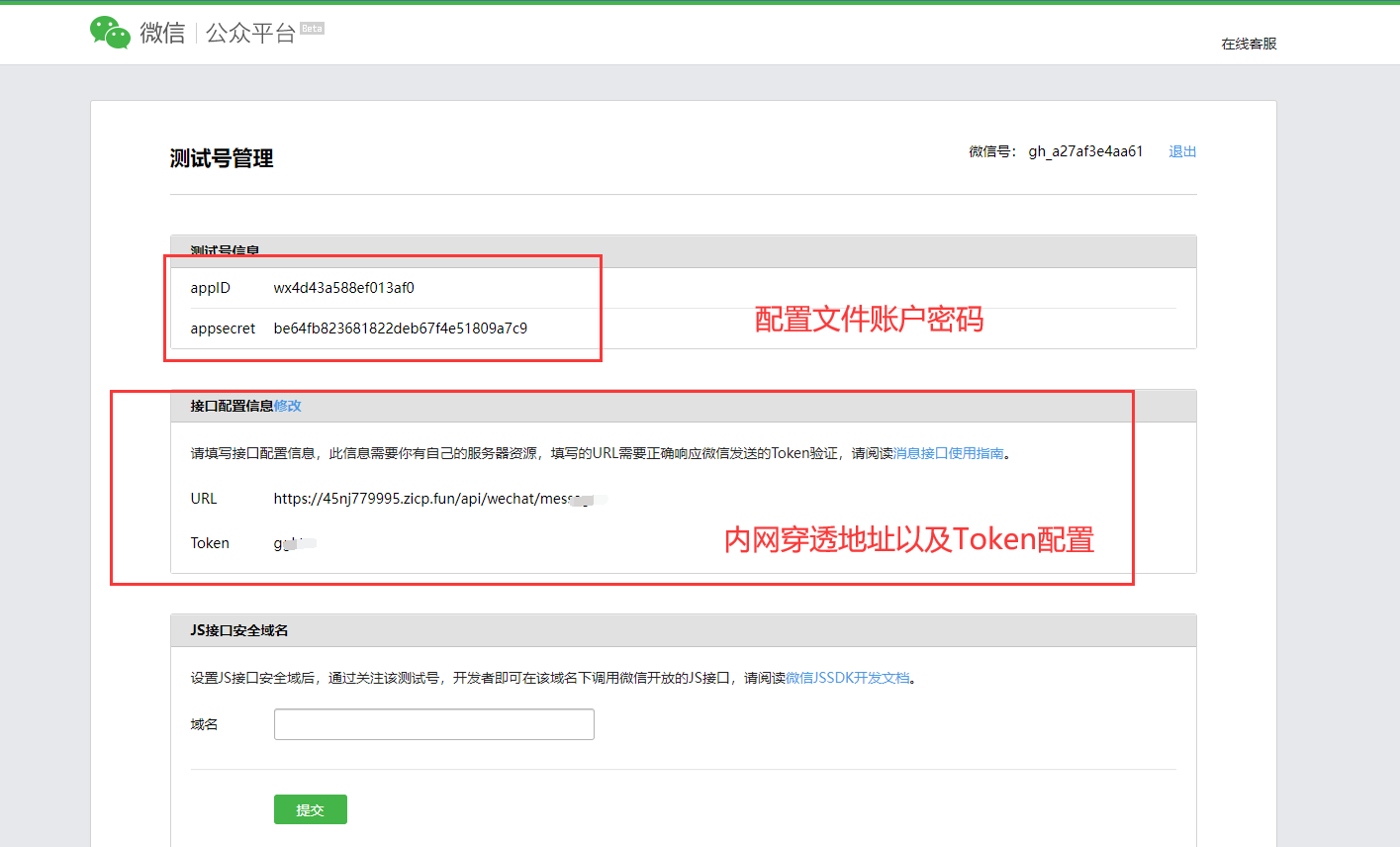This screenshot has height=847, width=1400.
Task: Click 修改 to edit interface config
Action: (288, 406)
